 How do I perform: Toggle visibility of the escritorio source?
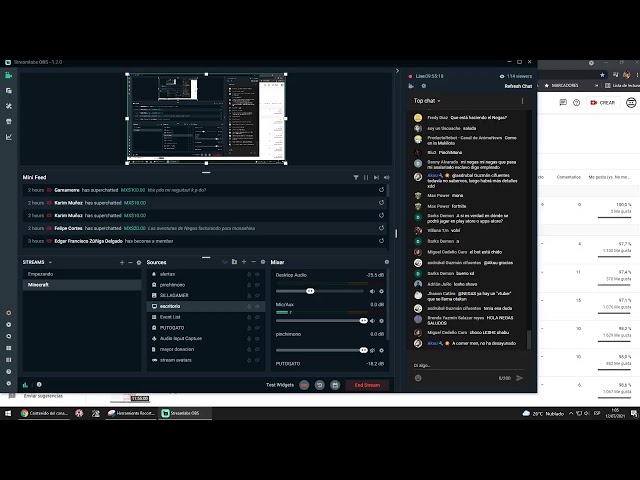(258, 306)
